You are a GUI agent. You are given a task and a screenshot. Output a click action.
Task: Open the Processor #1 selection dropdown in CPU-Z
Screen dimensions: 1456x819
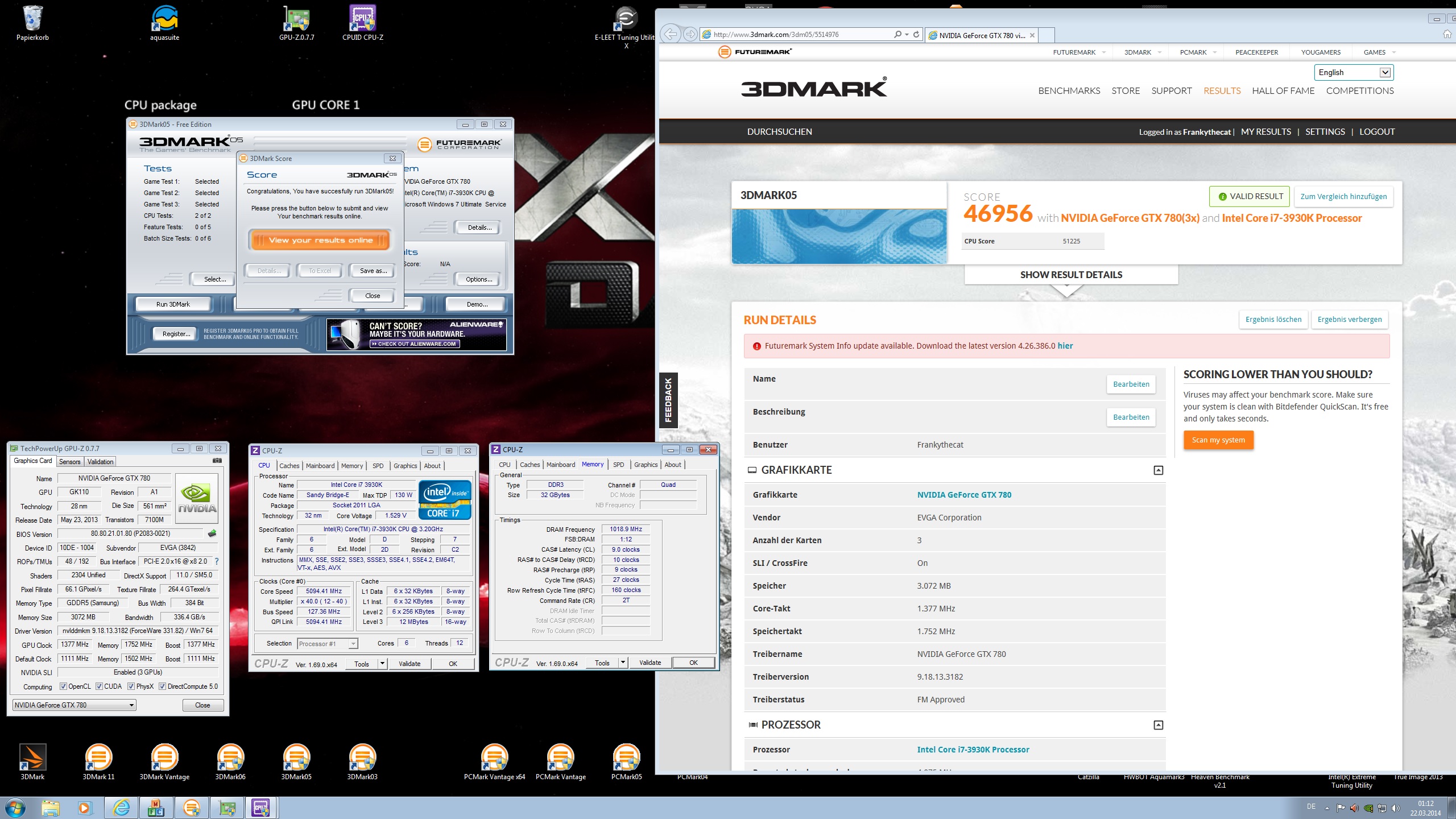327,644
